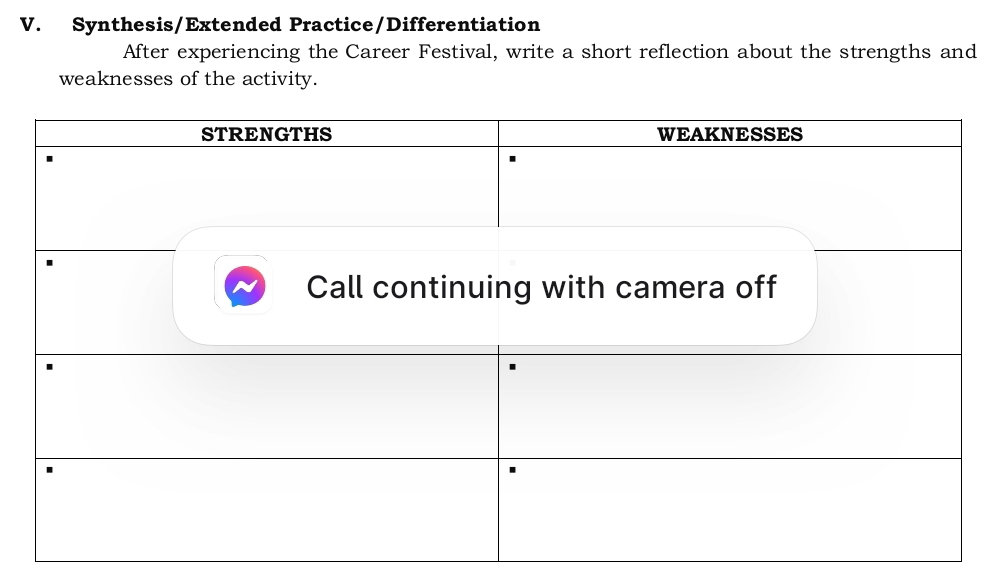
Task: Click the third row cell under STRENGTHS
Action: [x=266, y=406]
